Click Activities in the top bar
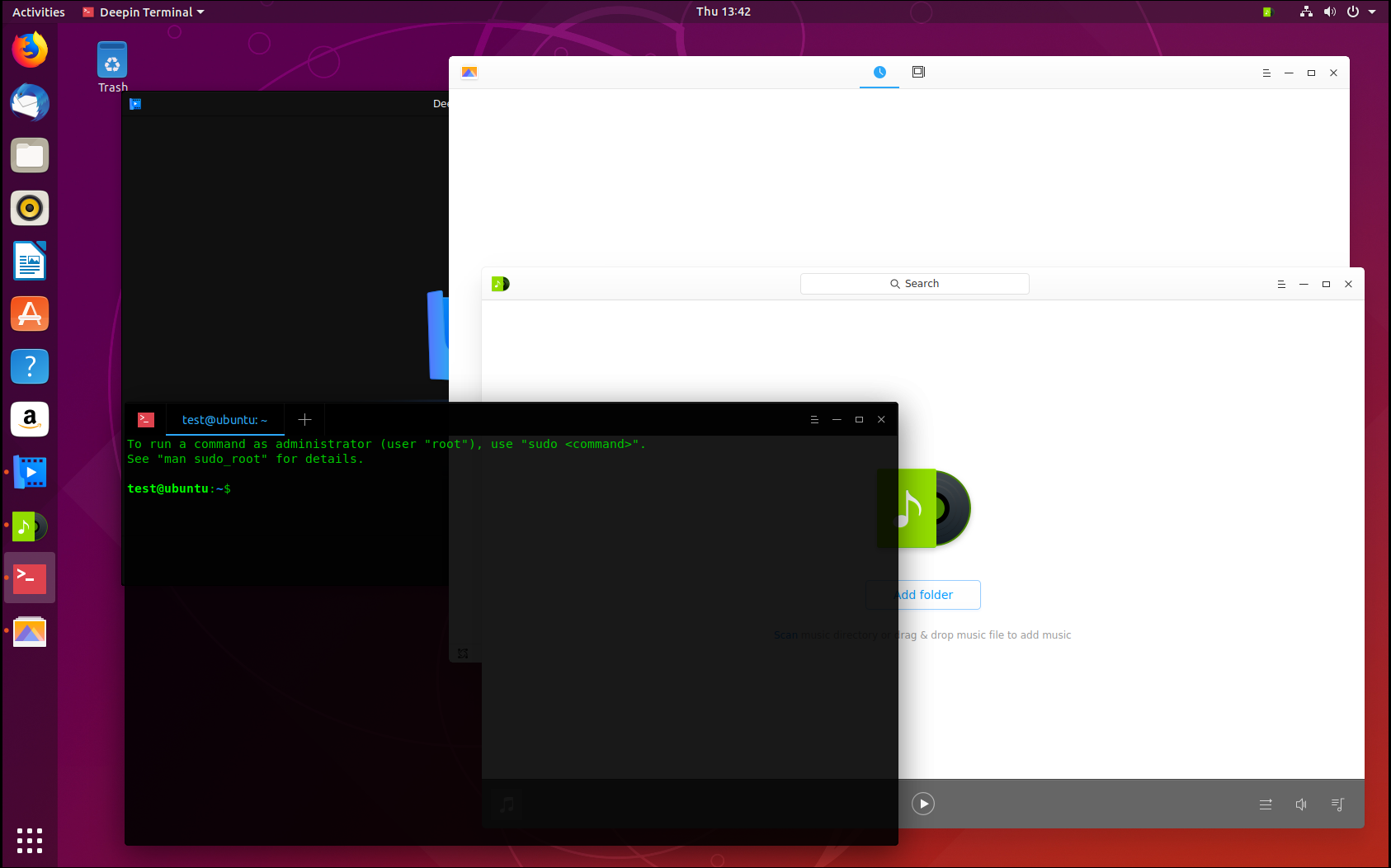The width and height of the screenshot is (1391, 868). [38, 12]
